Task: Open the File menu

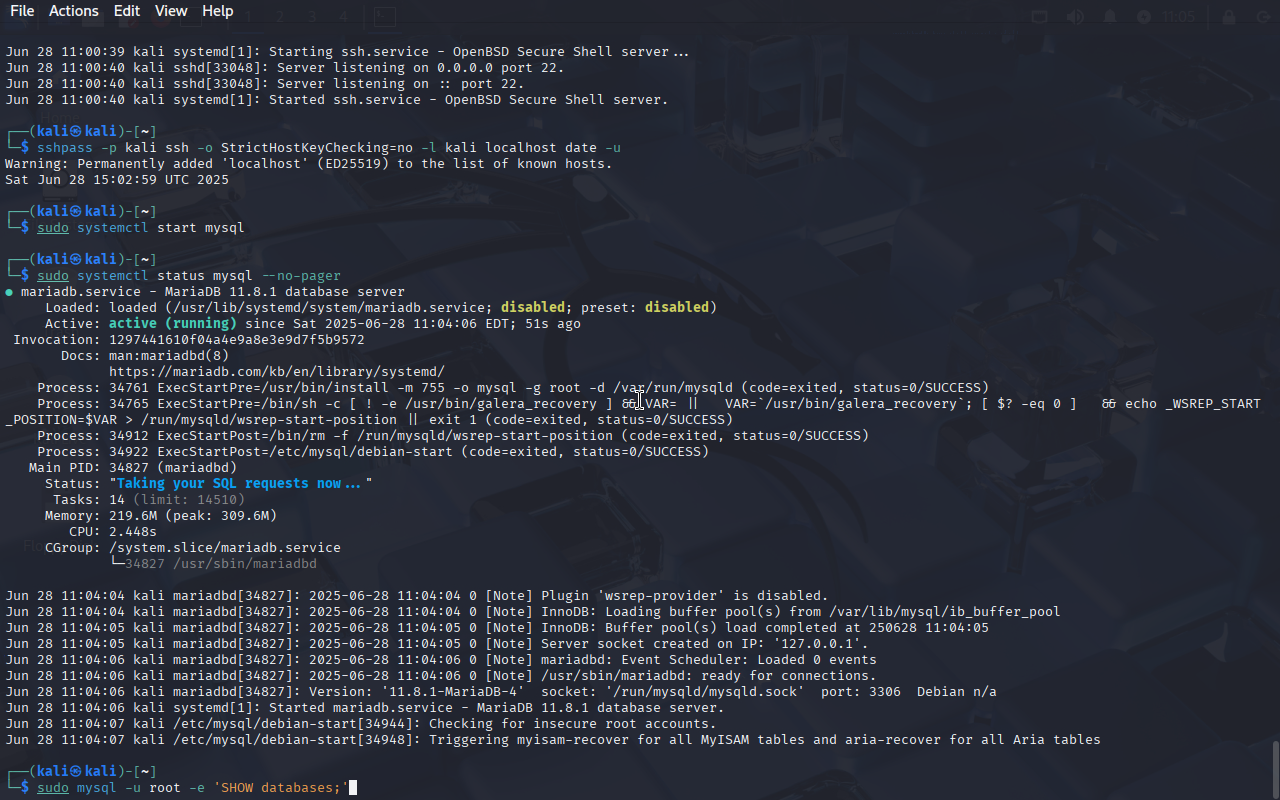Action: click(22, 11)
